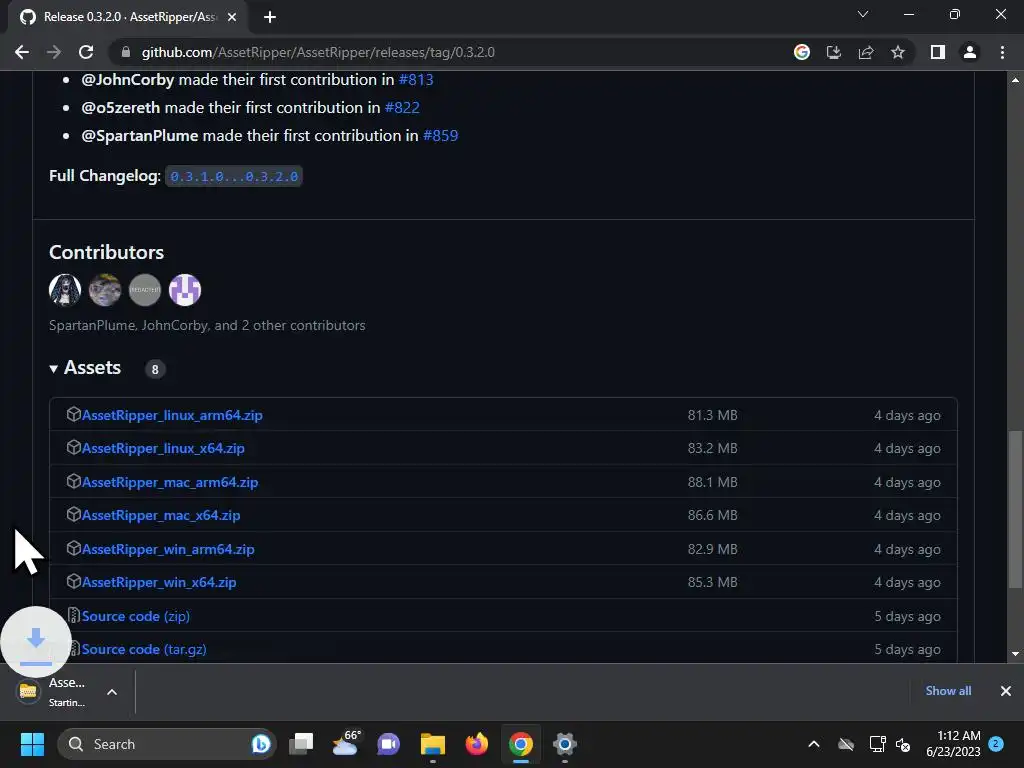
Task: Open the purple fourth contributor avatar
Action: click(185, 290)
